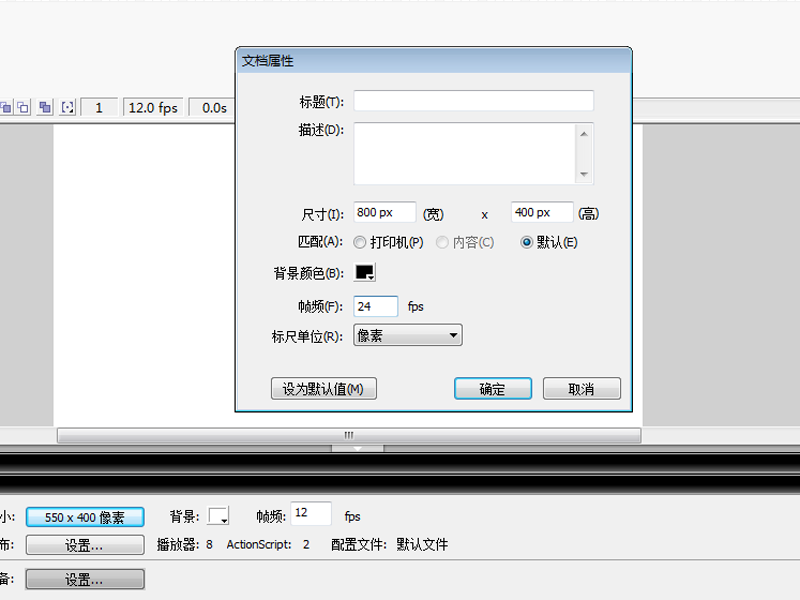Open the 背景 white swatch in Properties panel

click(218, 516)
